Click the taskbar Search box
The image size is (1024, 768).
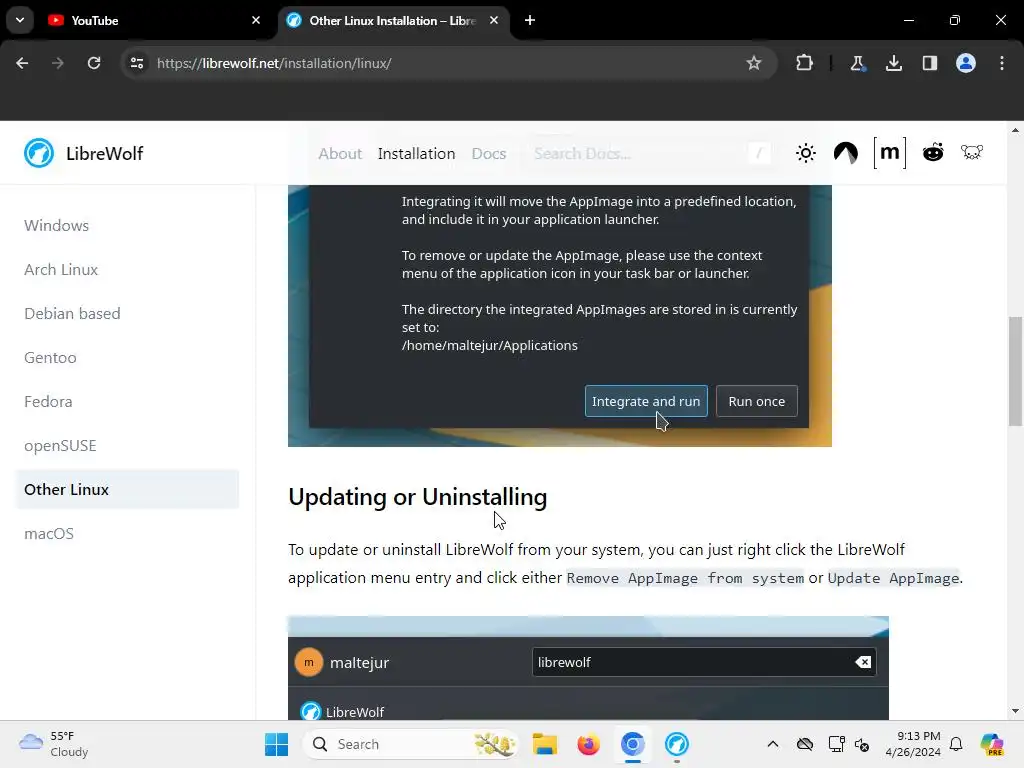(x=411, y=744)
